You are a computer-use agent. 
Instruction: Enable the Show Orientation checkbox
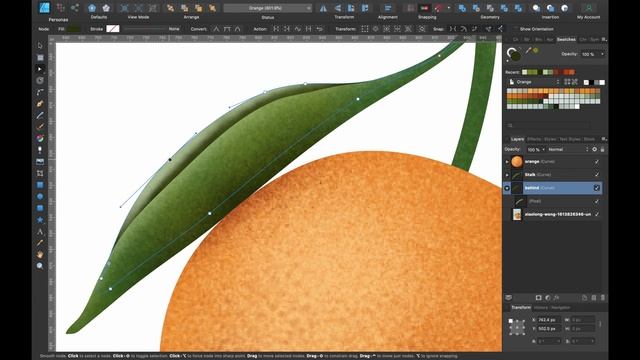click(515, 29)
